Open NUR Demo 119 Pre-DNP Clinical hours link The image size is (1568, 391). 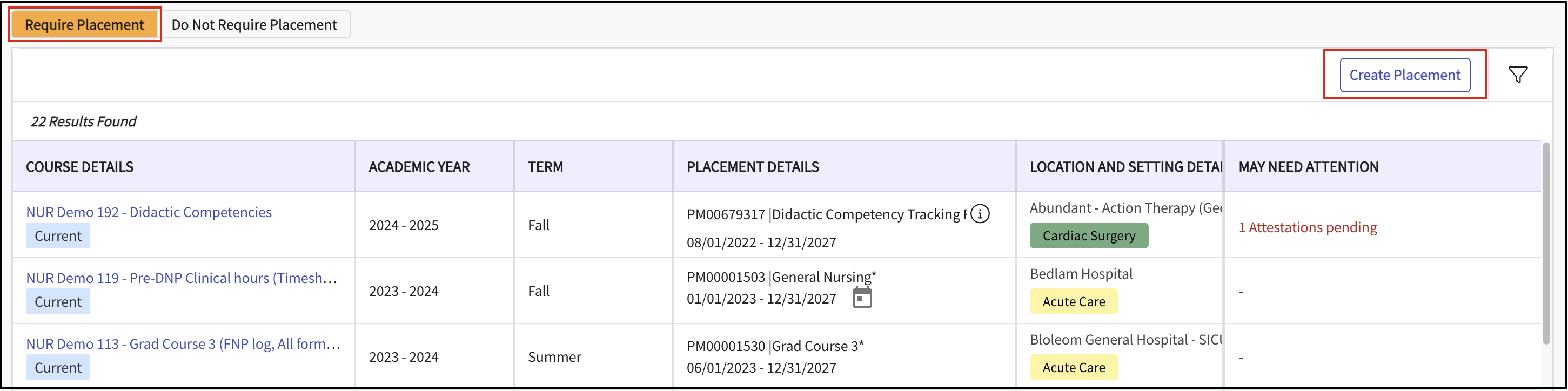[x=181, y=278]
